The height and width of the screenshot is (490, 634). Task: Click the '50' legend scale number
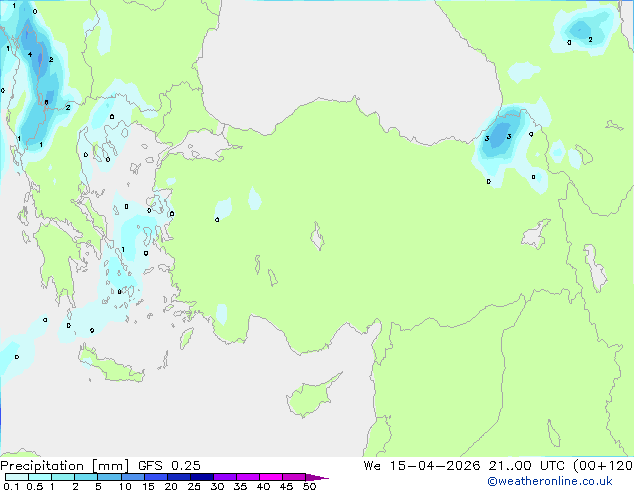[x=310, y=486]
